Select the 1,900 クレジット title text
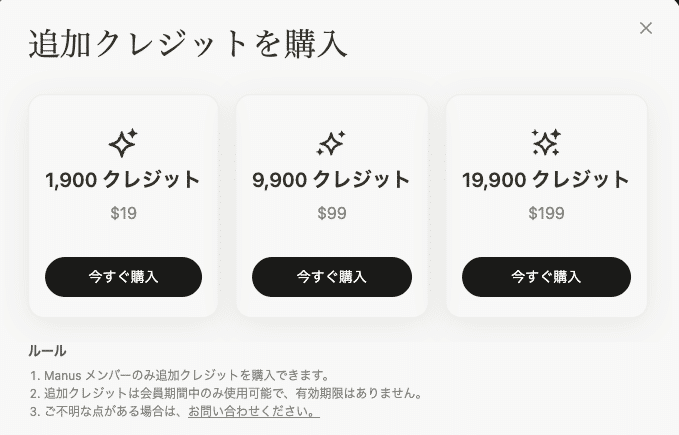Image resolution: width=679 pixels, height=435 pixels. coord(123,180)
